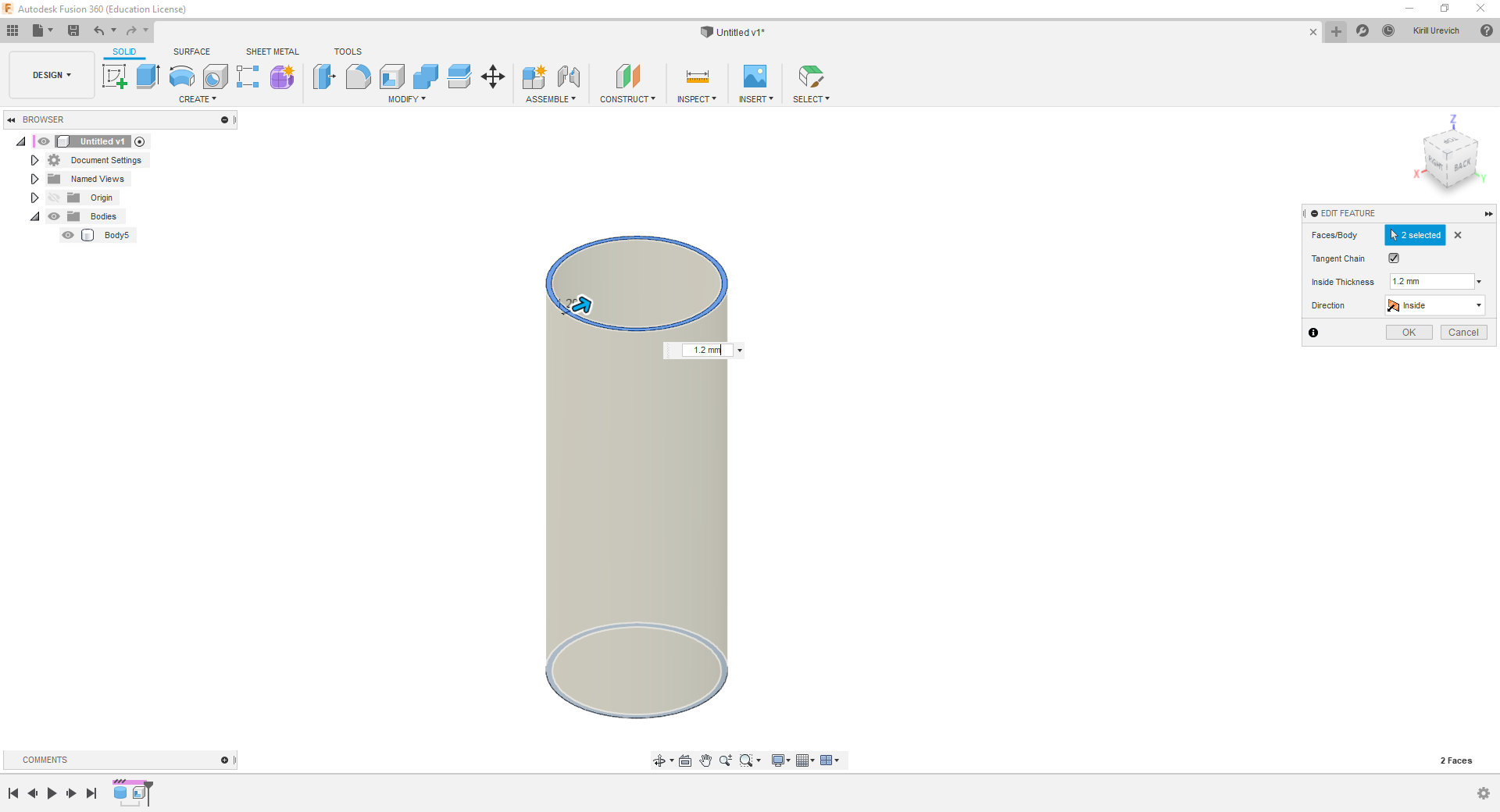Open the Direction dropdown set to Inside

[1435, 305]
